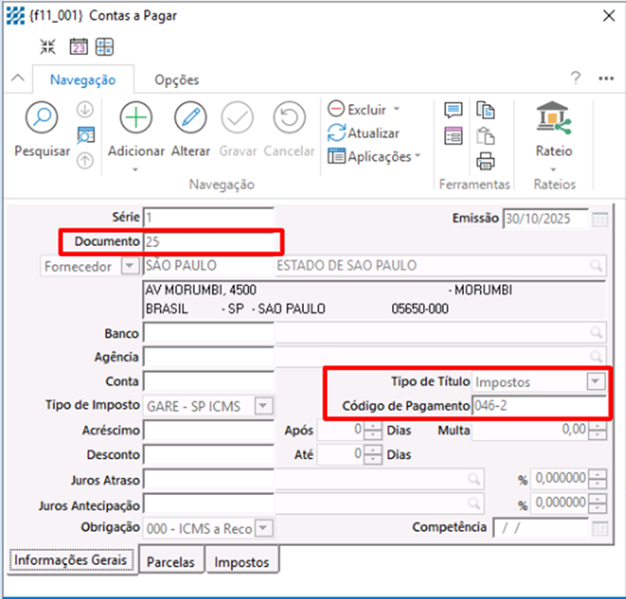Open the Parcelas tab
The width and height of the screenshot is (626, 599).
(x=170, y=562)
